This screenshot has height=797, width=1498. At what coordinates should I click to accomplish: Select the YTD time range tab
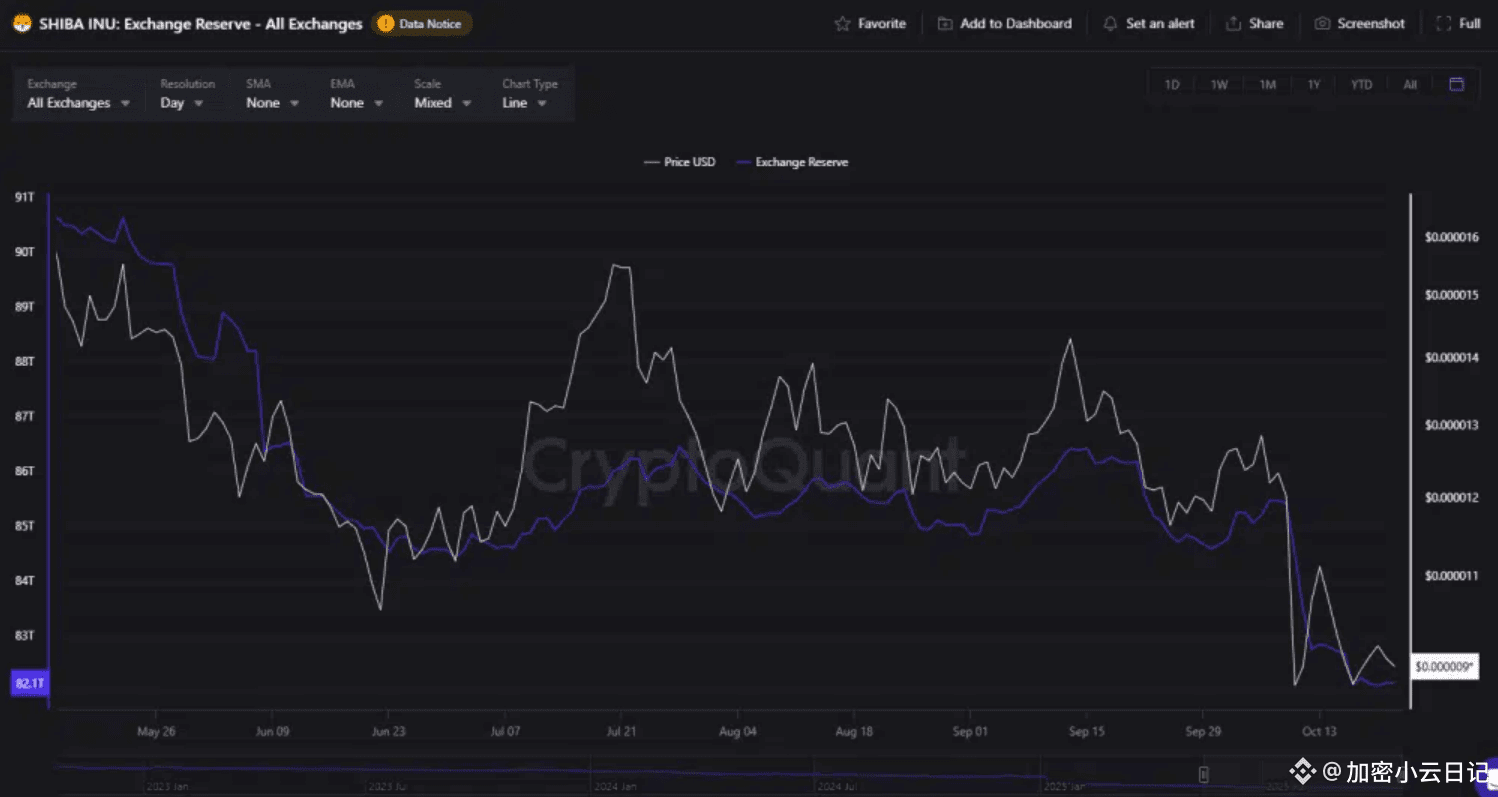[x=1361, y=85]
